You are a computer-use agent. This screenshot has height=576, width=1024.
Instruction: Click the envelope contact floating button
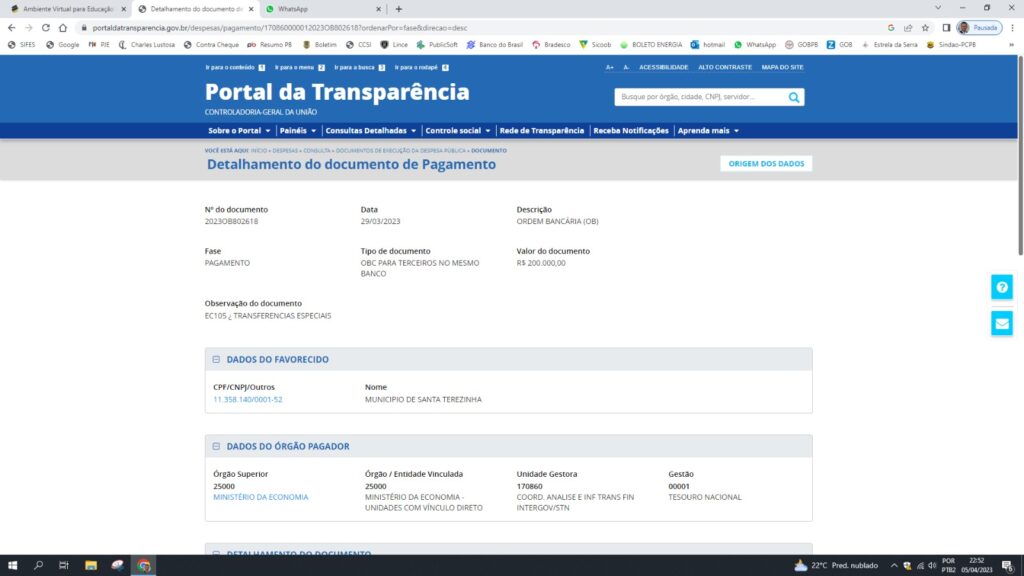click(x=1002, y=323)
